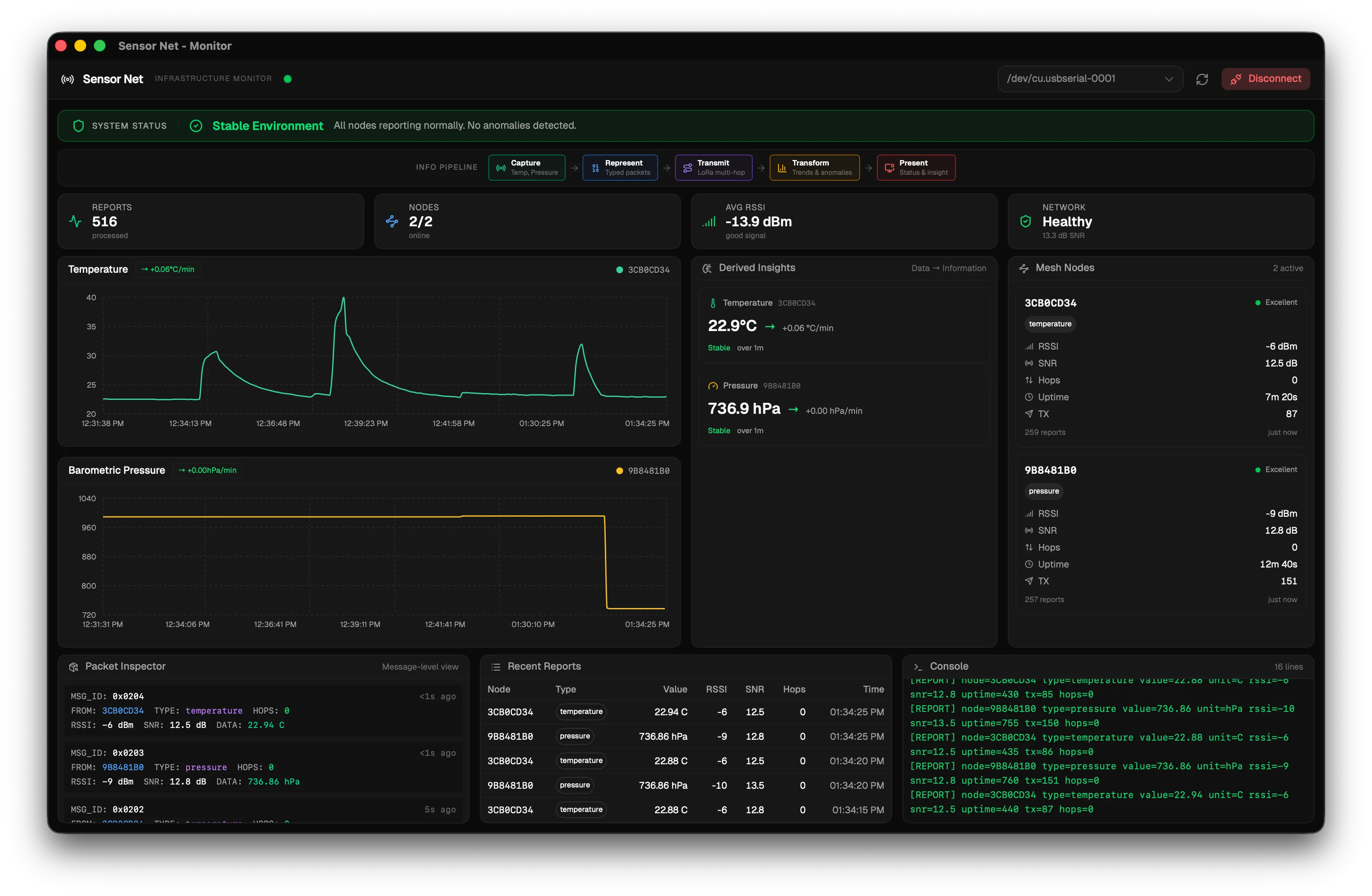Click the SNR icon for node 3CB0CD34
Screen dimensions: 1372x896
tap(1029, 364)
